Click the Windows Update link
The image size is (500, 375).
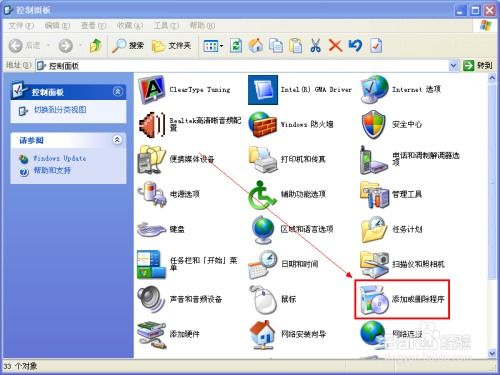click(60, 158)
